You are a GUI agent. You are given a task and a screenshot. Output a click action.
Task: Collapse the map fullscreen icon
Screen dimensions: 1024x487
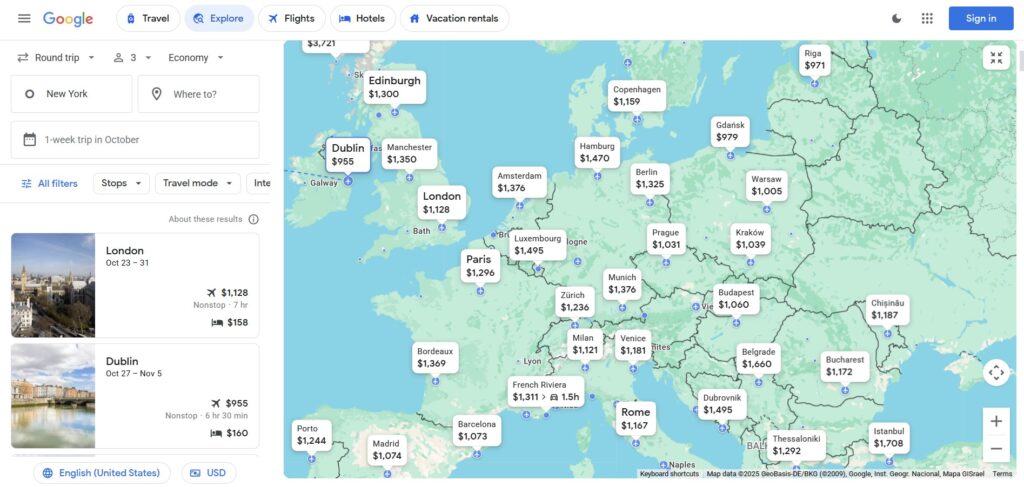tap(996, 58)
